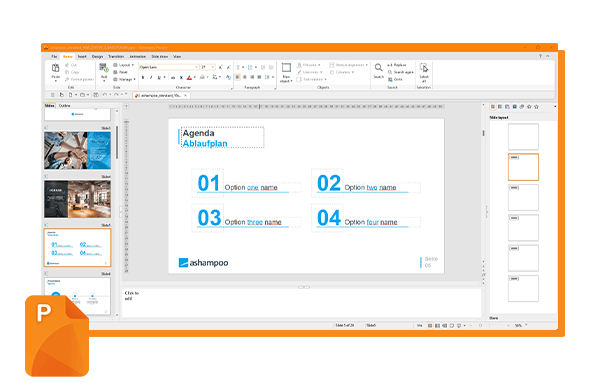Open the Vertical alignment dropdown
Image resolution: width=600 pixels, height=390 pixels.
pyautogui.click(x=349, y=65)
